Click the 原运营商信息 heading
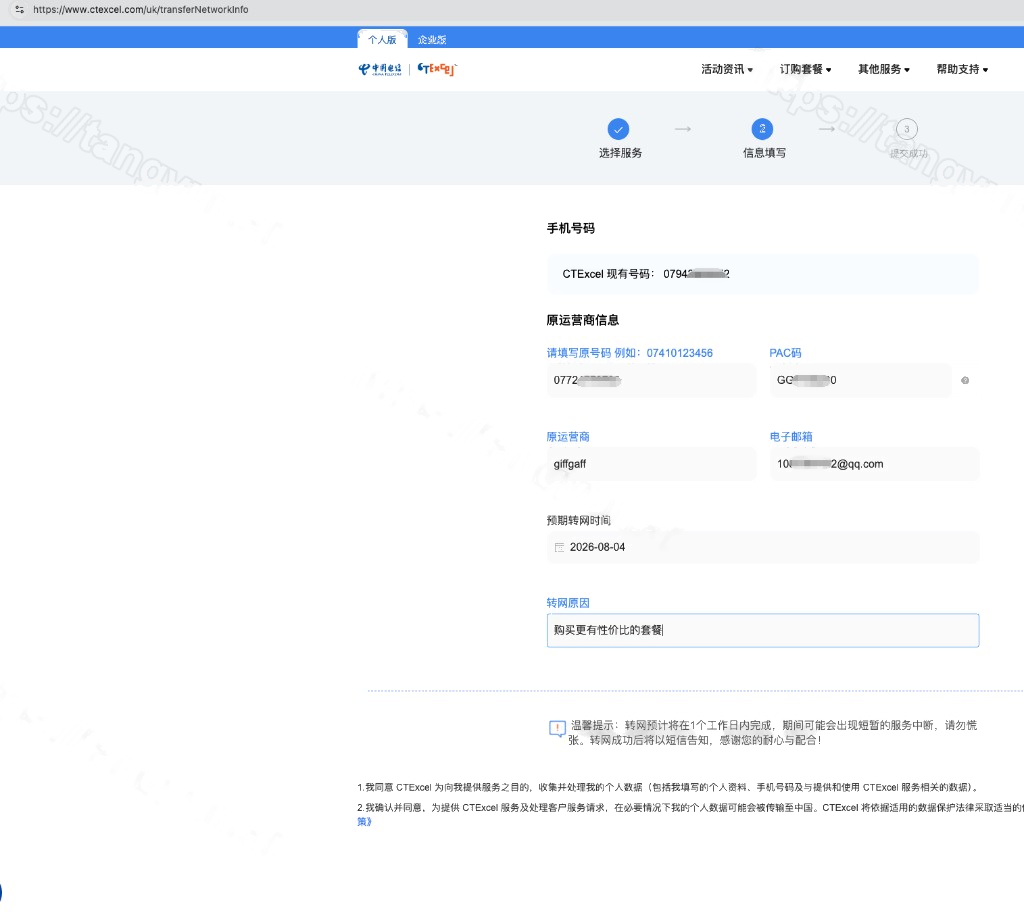This screenshot has height=915, width=1024. (x=583, y=320)
